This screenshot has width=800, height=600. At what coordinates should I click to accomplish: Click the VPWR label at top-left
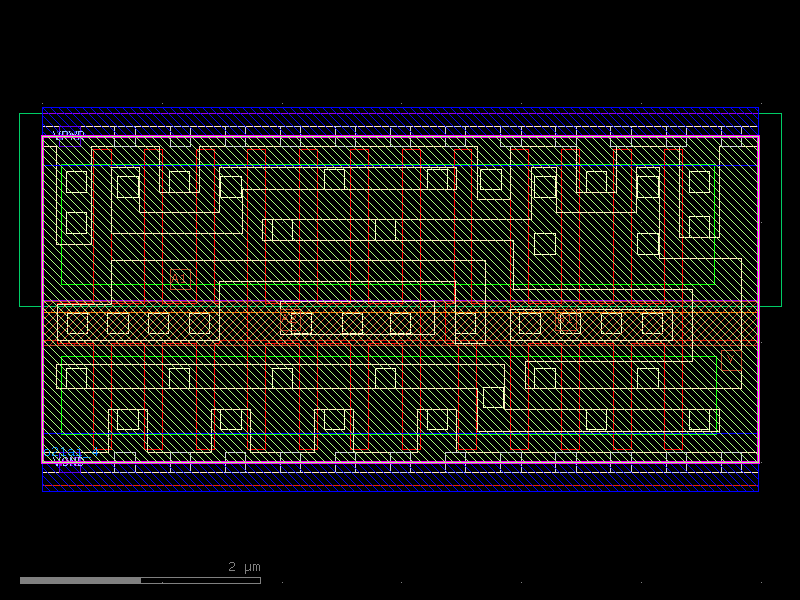coord(69,133)
